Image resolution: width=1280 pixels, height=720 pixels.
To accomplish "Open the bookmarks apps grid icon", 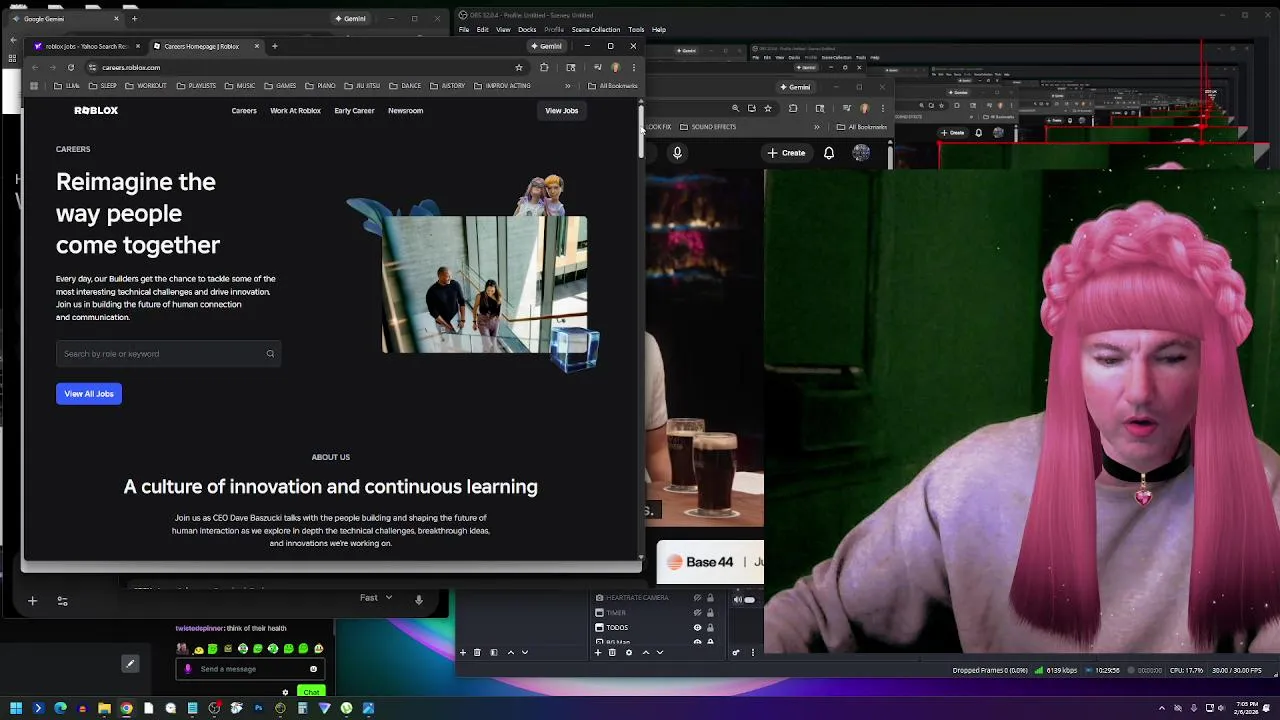I will pyautogui.click(x=34, y=86).
